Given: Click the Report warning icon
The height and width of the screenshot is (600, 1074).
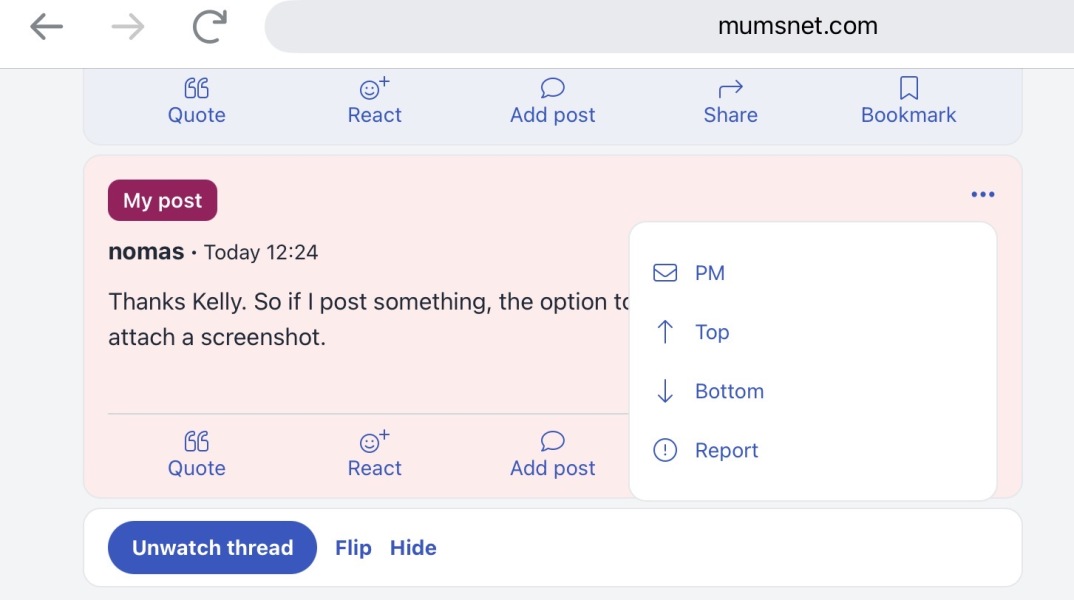Looking at the screenshot, I should [665, 450].
